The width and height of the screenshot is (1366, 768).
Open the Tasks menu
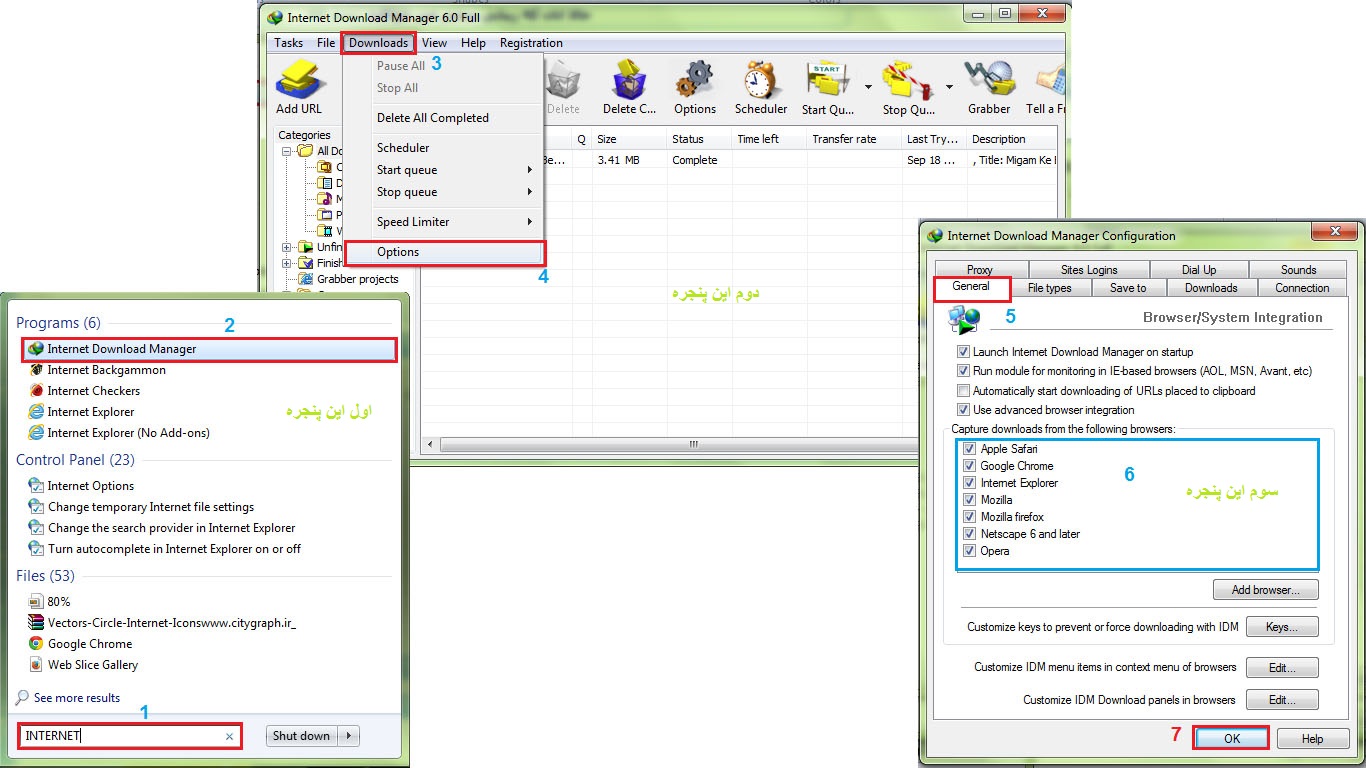point(289,43)
